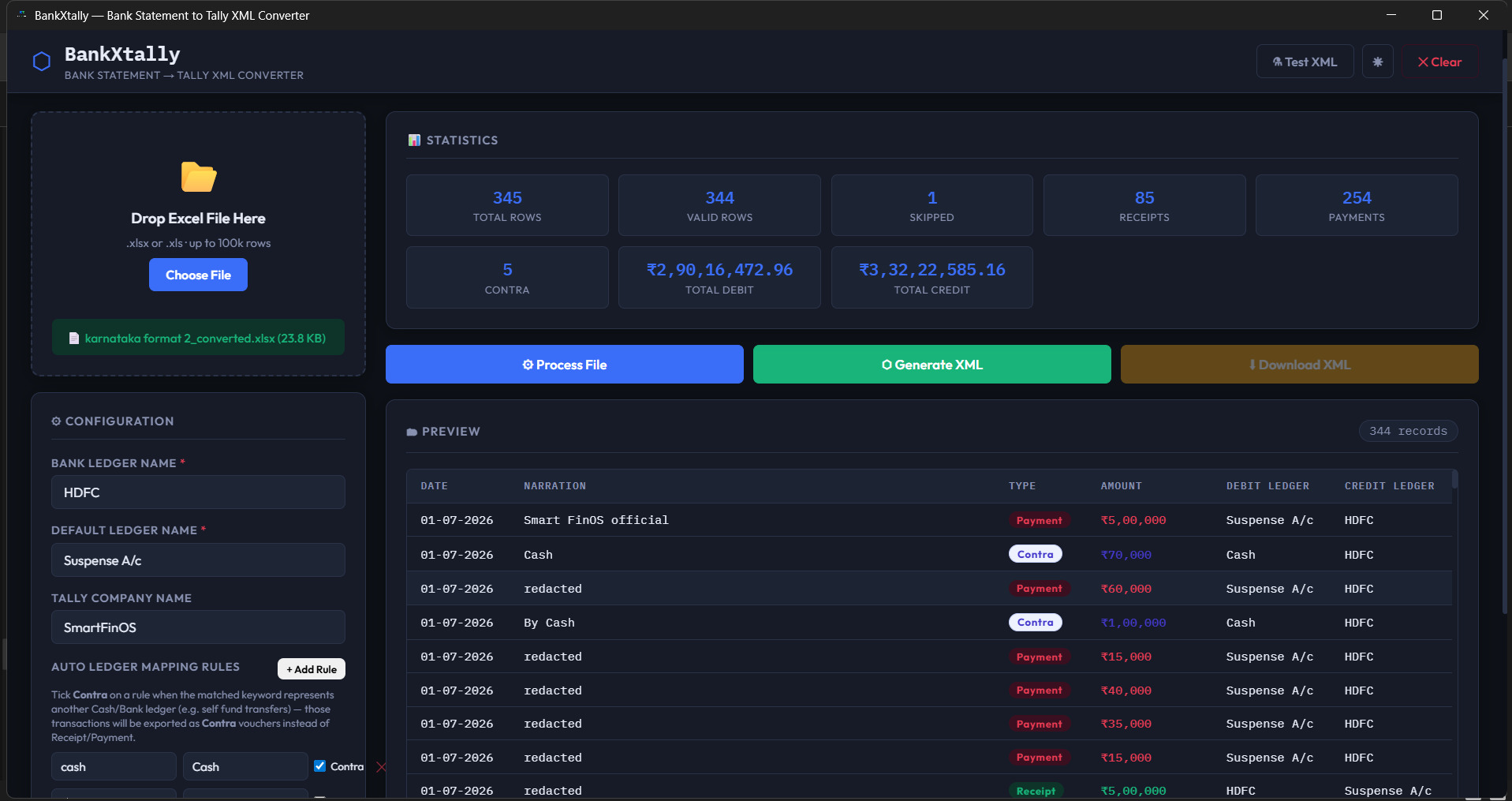Click the cash keyword rule input
This screenshot has width=1512, height=801.
coord(114,767)
